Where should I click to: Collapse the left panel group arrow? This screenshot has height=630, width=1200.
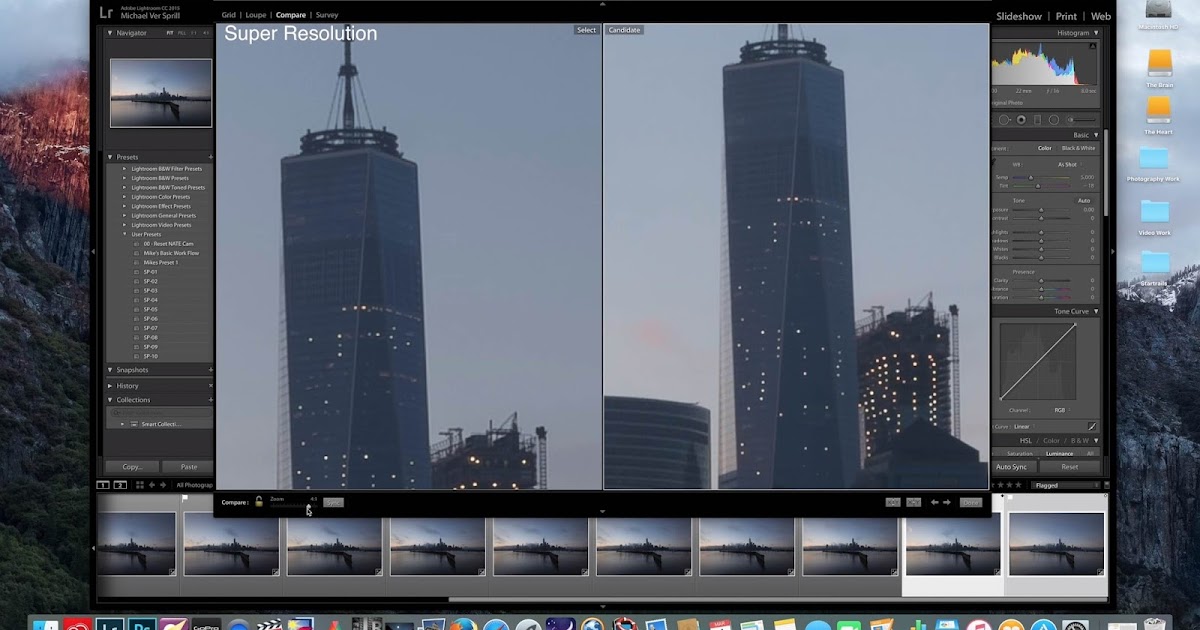click(x=93, y=252)
